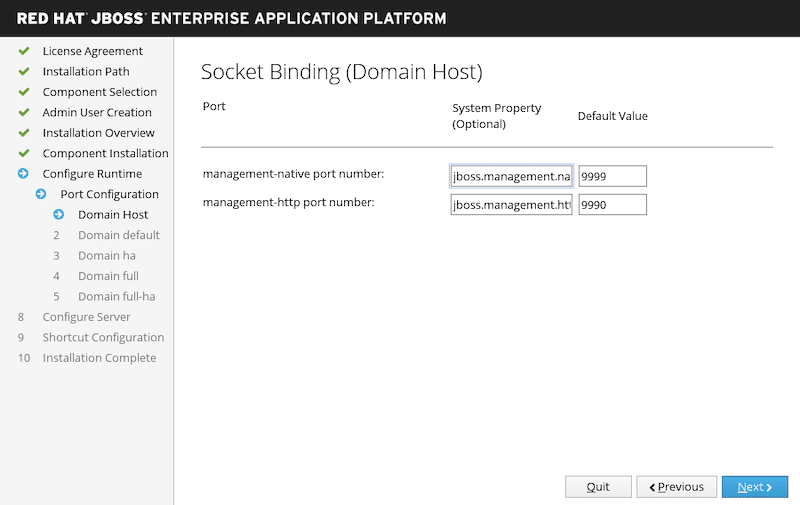Select the Installation Path step
Image resolution: width=800 pixels, height=505 pixels.
tap(86, 71)
